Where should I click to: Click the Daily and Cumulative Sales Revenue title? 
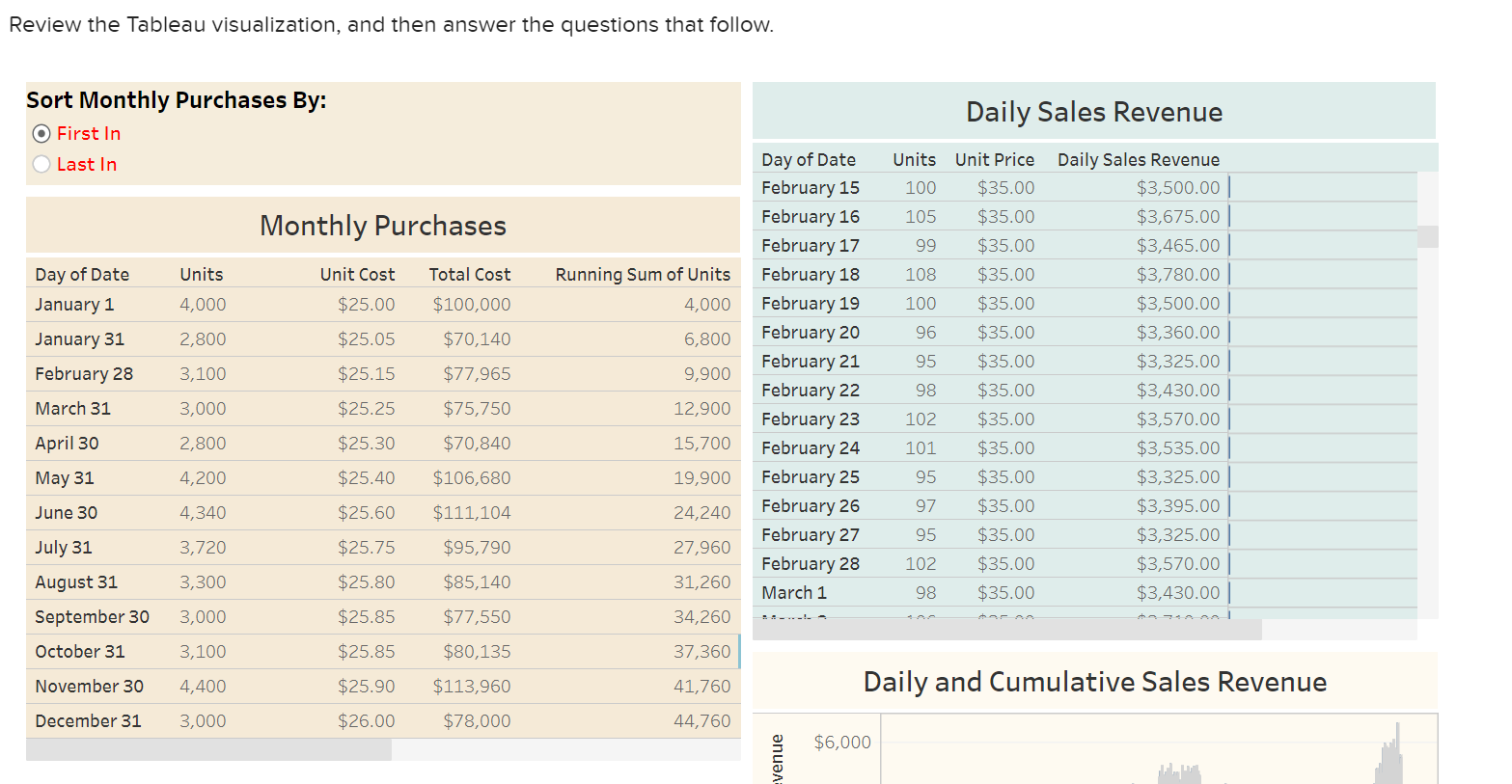[x=1094, y=682]
